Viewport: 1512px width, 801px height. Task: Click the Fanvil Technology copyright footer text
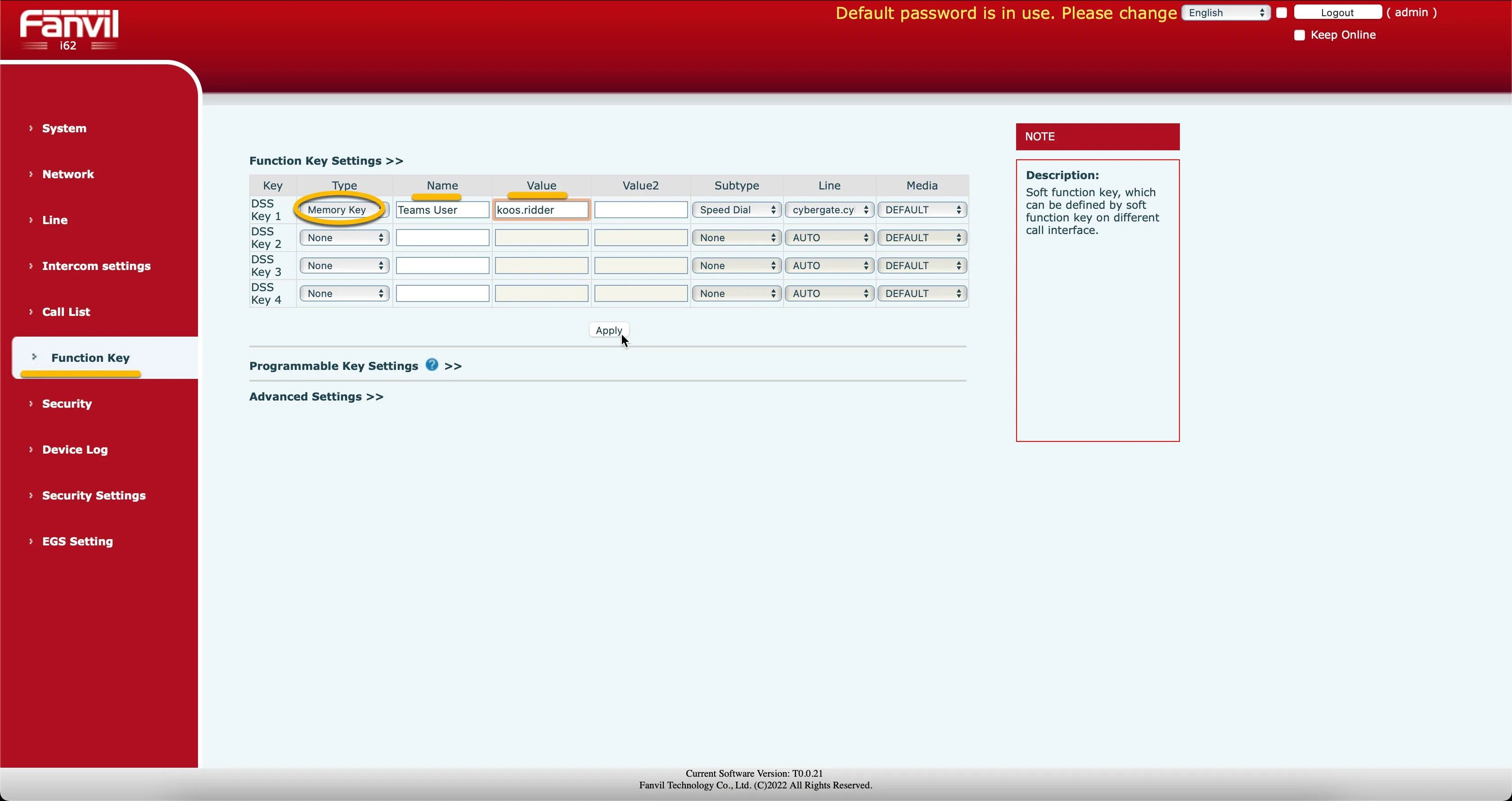point(756,785)
